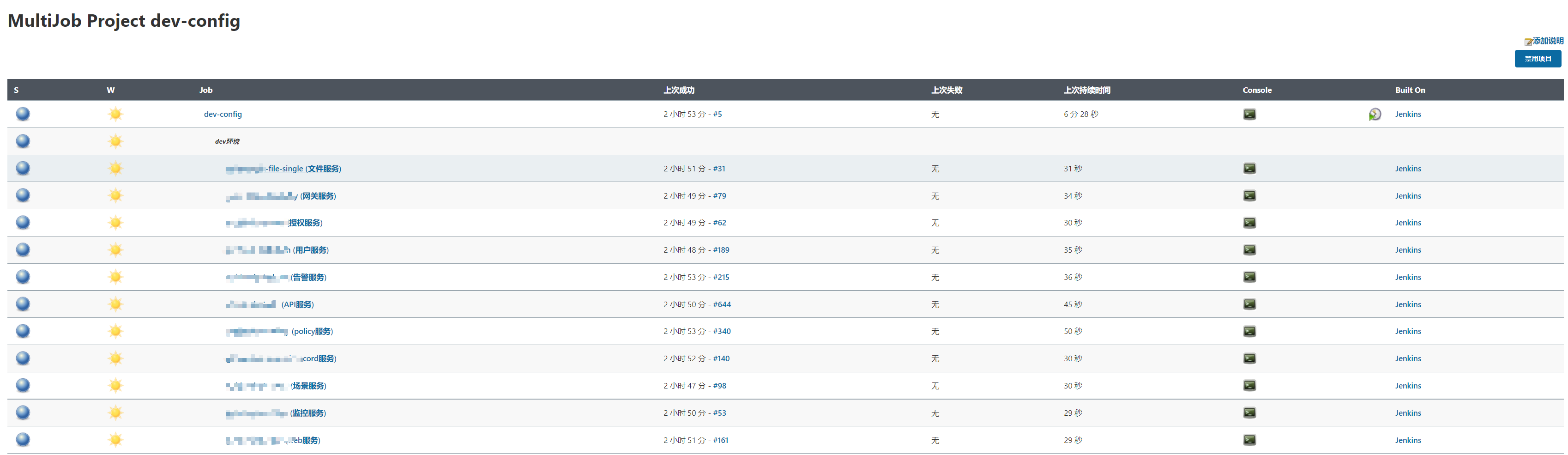Click the pencil icon next to 添加说明
This screenshot has width=1568, height=455.
1527,42
